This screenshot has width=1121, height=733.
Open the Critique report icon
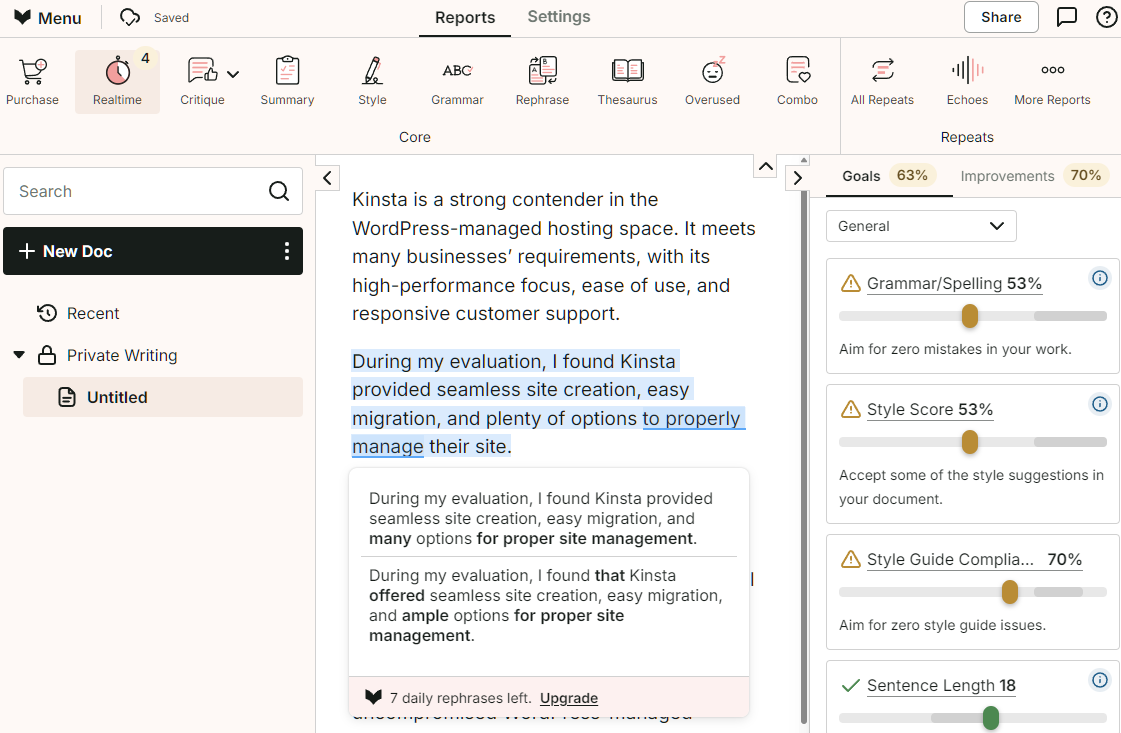point(202,71)
